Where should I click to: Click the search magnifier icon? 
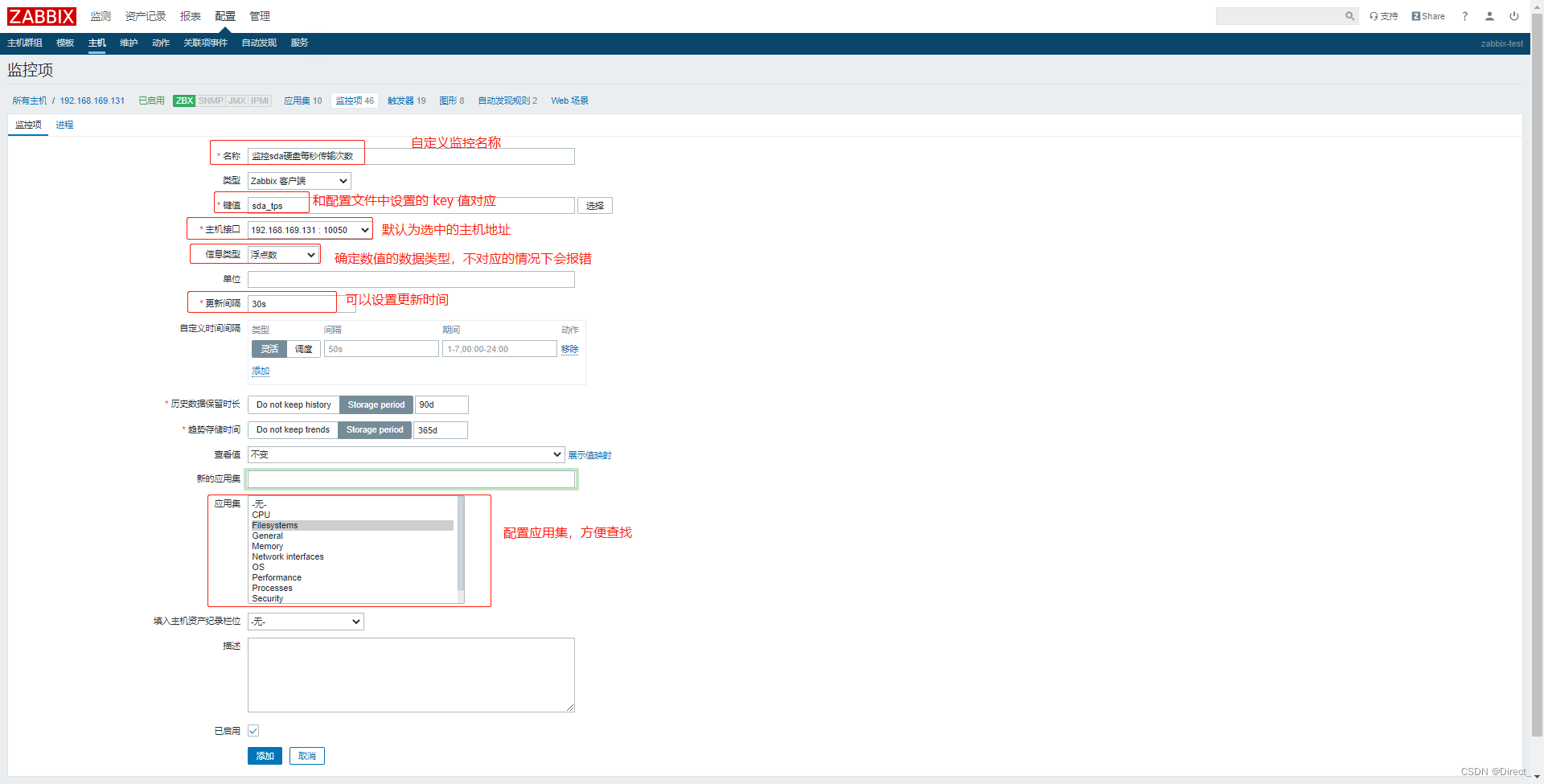click(x=1349, y=16)
